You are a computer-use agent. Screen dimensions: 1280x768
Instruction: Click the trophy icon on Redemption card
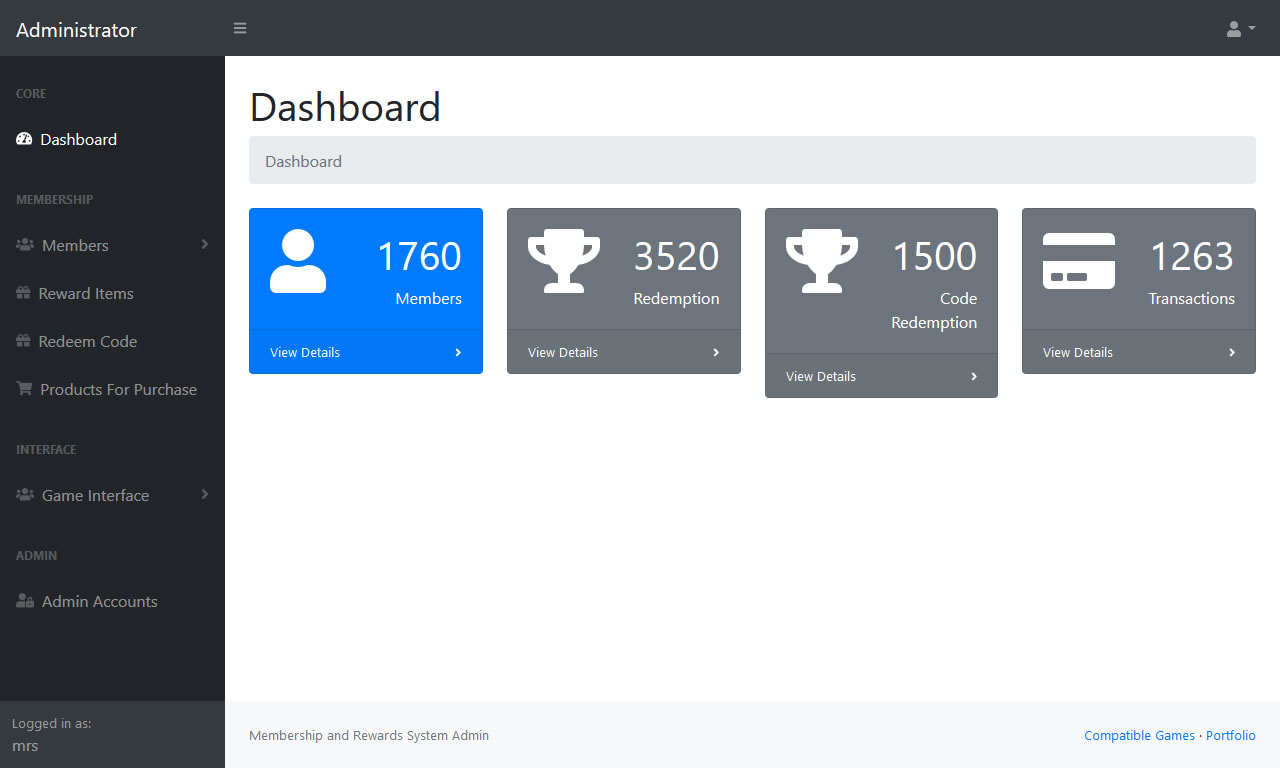pyautogui.click(x=564, y=259)
